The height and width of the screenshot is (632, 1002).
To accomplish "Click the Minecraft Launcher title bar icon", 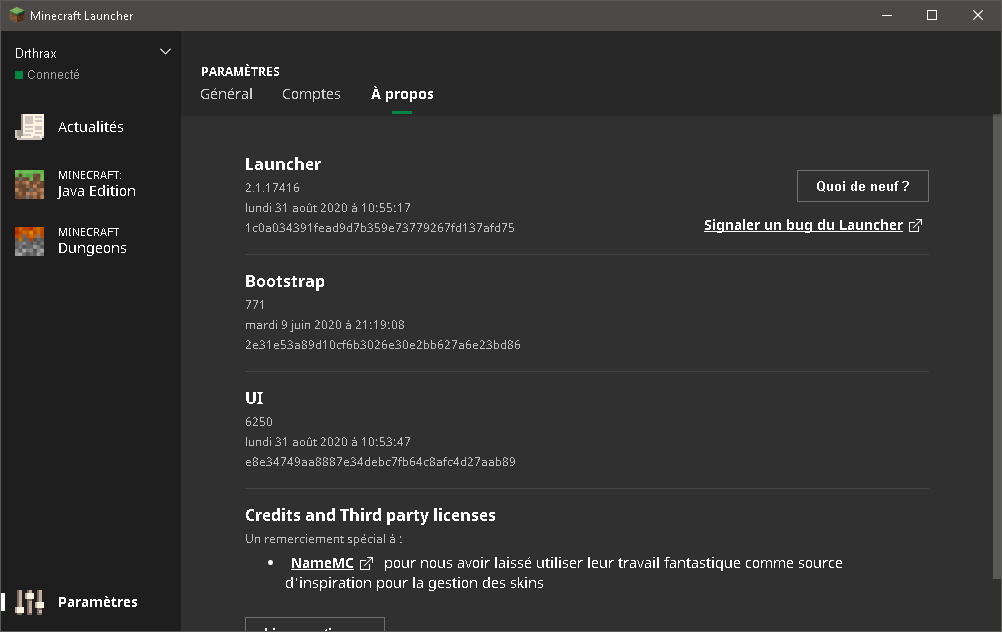I will coord(17,15).
